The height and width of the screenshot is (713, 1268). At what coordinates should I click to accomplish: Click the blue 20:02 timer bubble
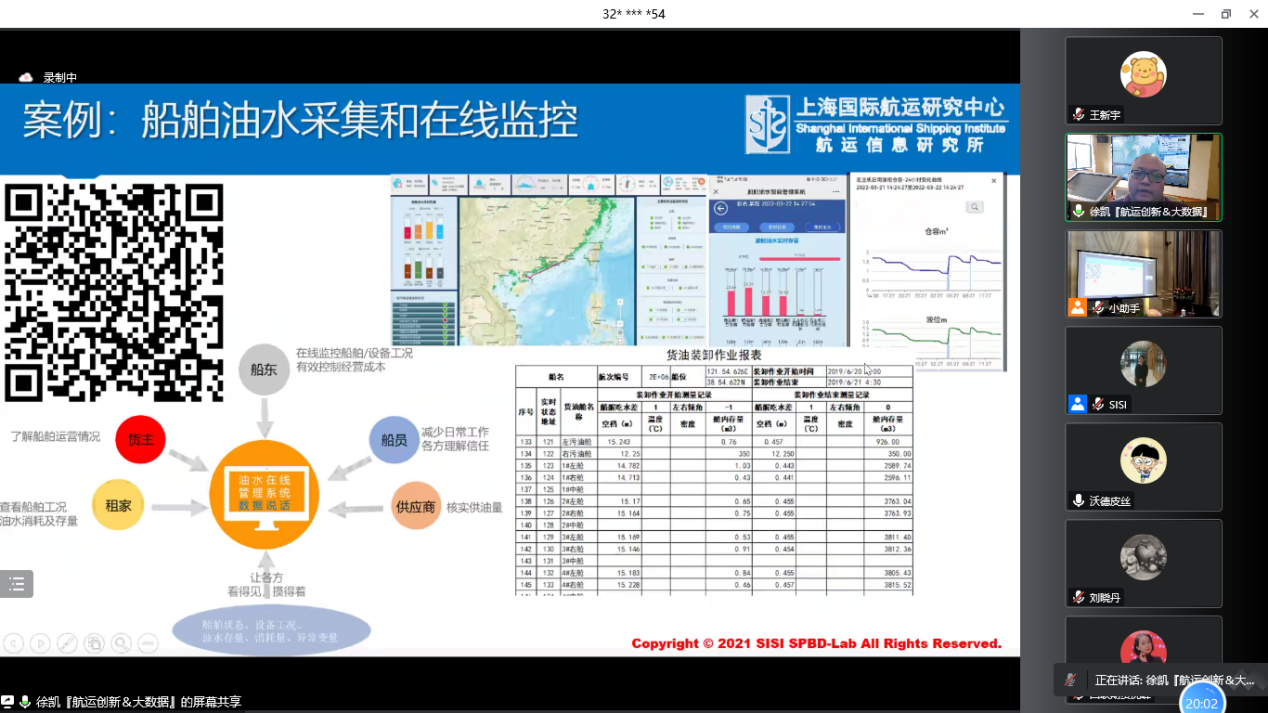[1201, 702]
